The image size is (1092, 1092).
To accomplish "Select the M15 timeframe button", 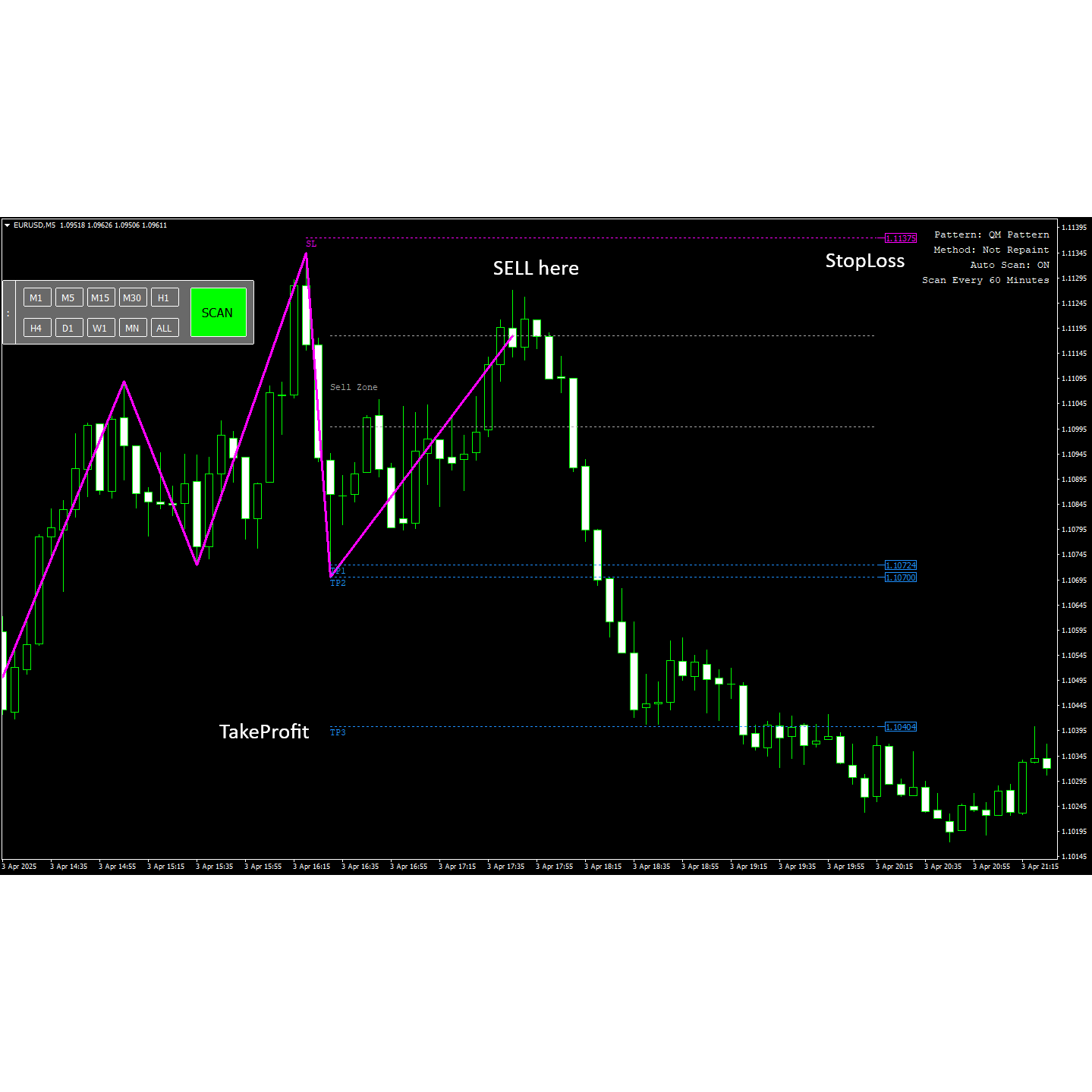I will [x=100, y=297].
